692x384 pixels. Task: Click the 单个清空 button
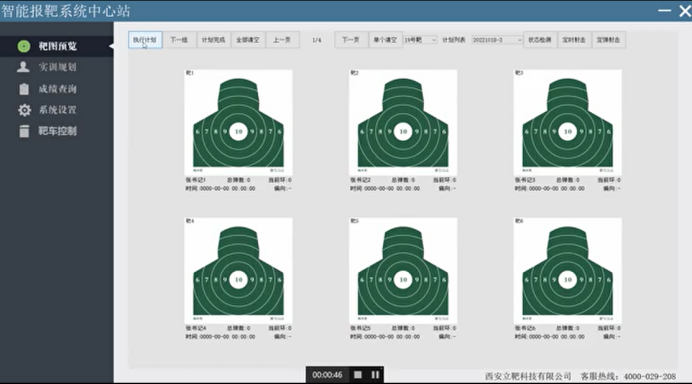(x=385, y=40)
